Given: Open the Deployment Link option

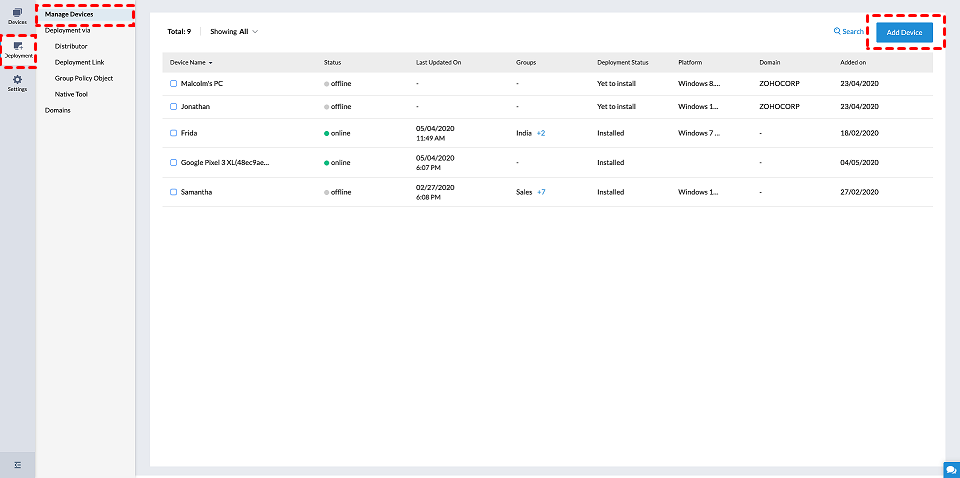Looking at the screenshot, I should (79, 62).
